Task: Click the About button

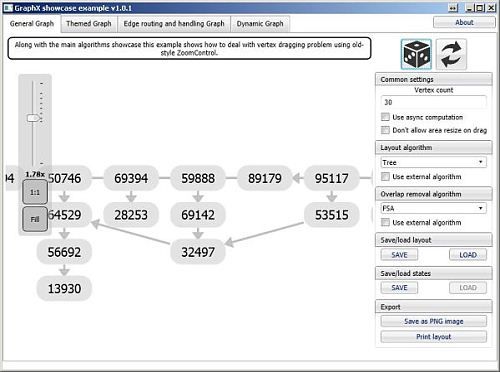Action: point(464,22)
